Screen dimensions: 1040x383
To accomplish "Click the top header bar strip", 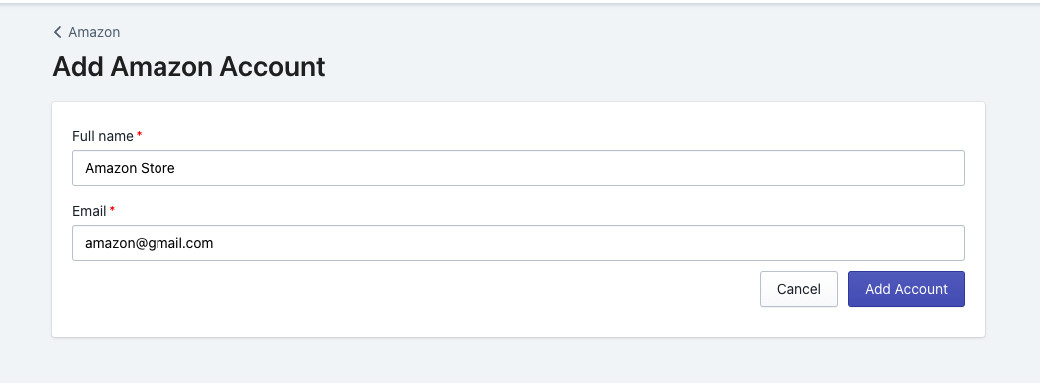I will (520, 2).
